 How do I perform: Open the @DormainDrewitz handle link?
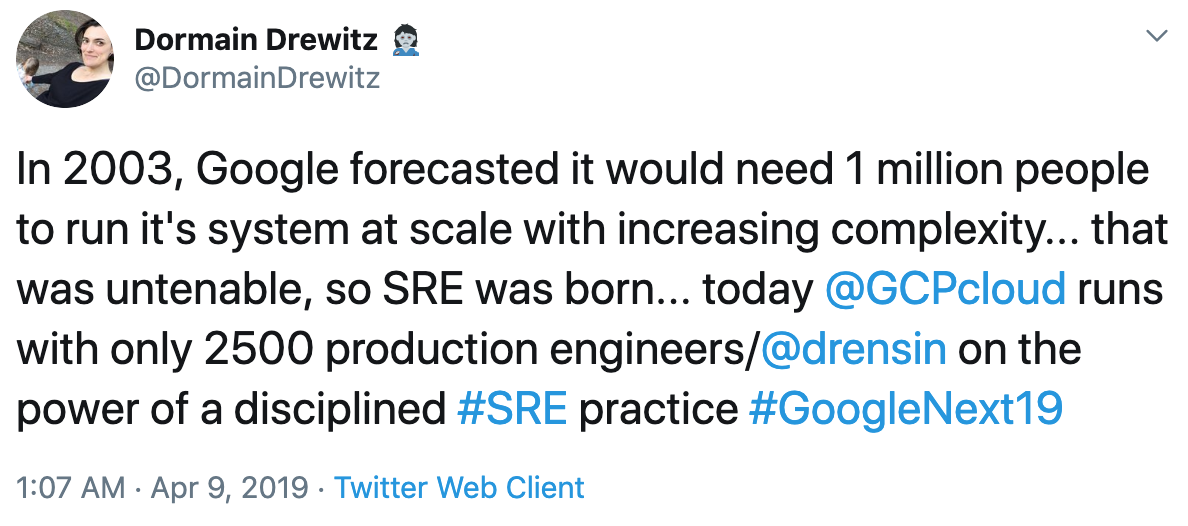coord(257,77)
